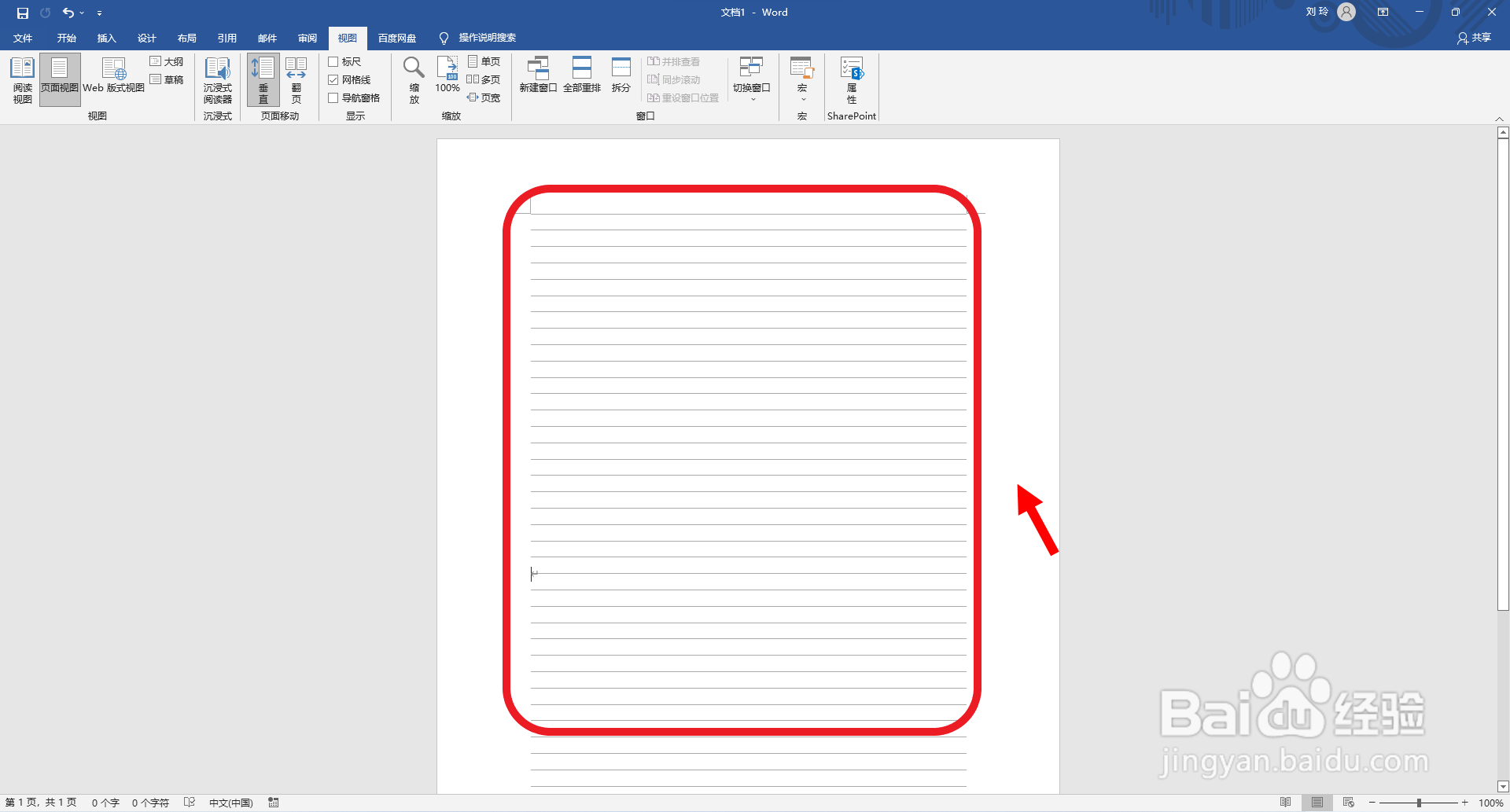
Task: Open the 宏 macros dropdown
Action: coord(802,79)
